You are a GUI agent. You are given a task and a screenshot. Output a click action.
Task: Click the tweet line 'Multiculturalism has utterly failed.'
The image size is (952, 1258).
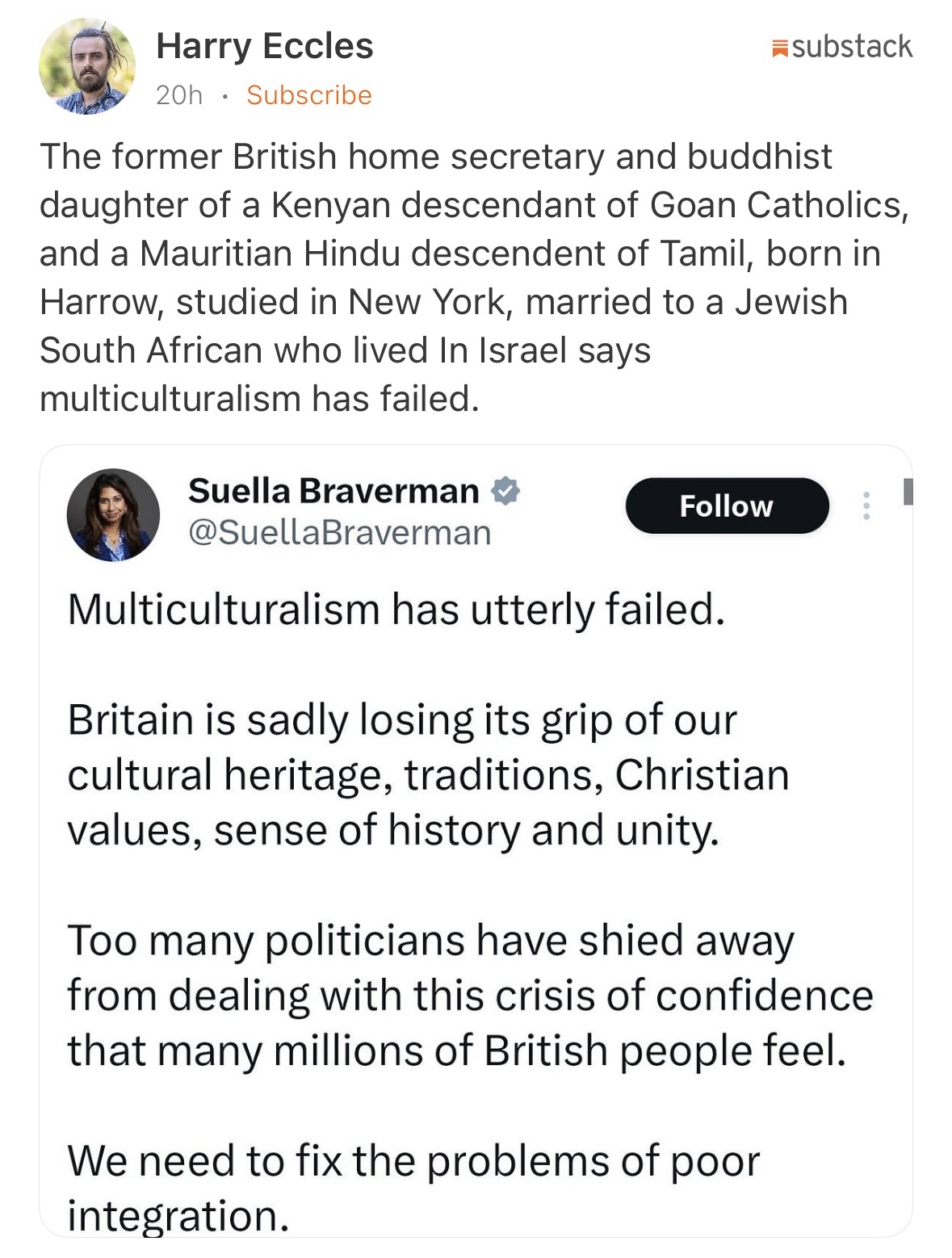(x=396, y=610)
